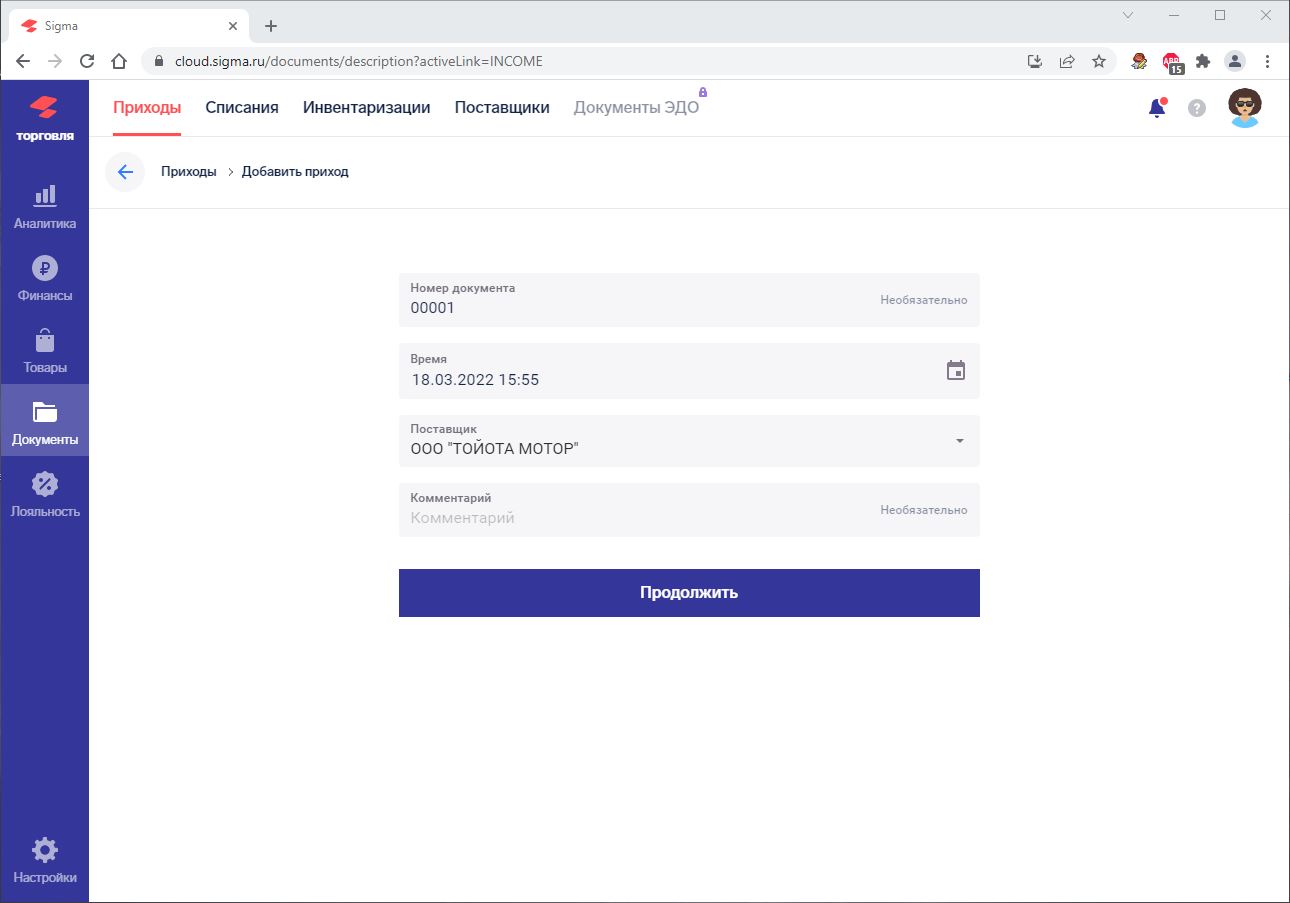Viewport: 1290px width, 903px height.
Task: Open the help question mark icon
Action: tap(1197, 108)
